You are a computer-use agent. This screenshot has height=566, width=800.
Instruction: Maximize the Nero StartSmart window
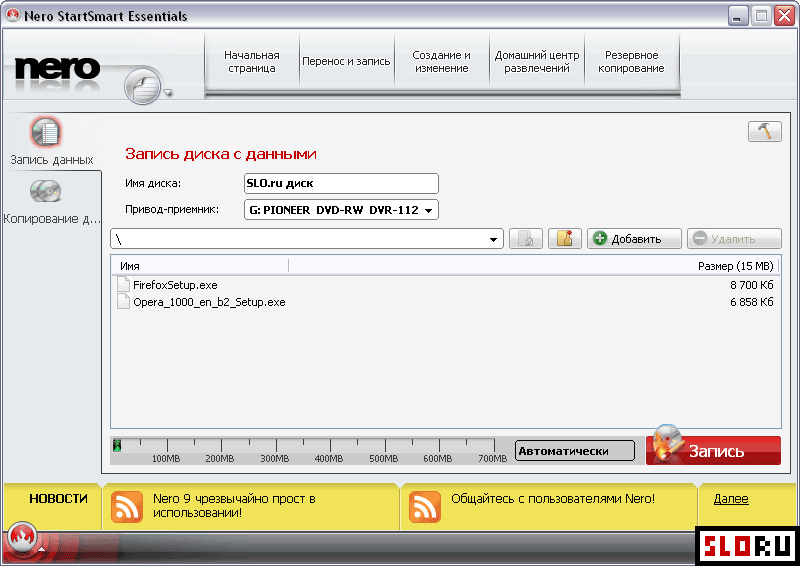tap(761, 16)
